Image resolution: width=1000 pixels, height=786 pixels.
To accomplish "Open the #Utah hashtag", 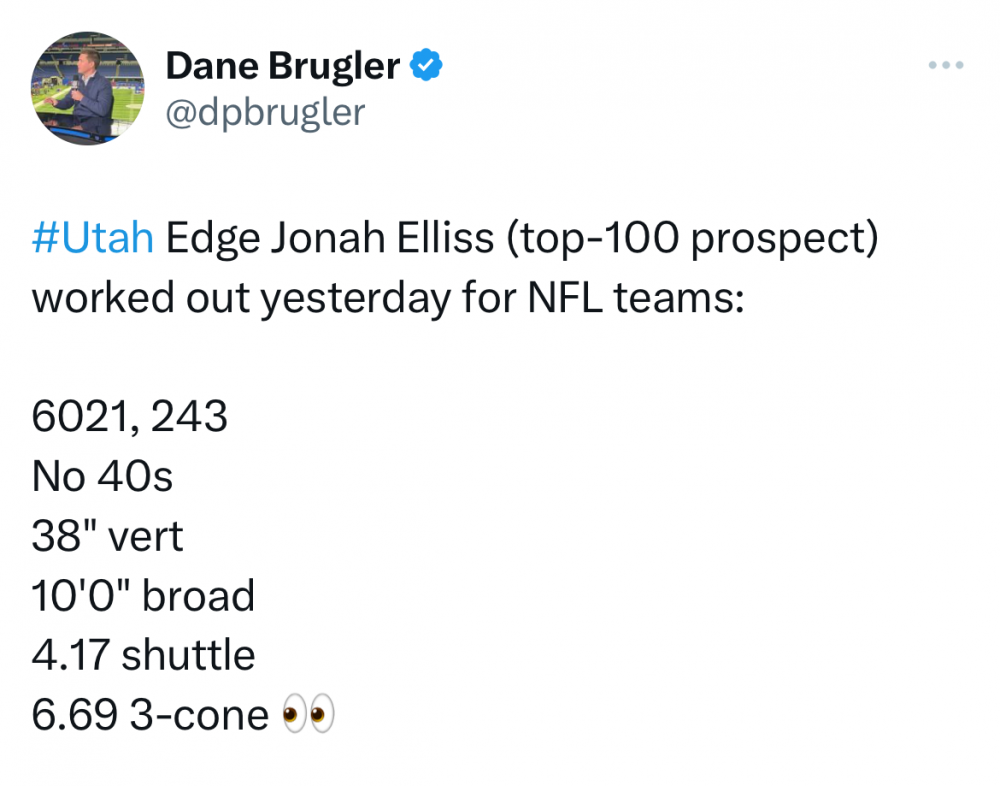I will pyautogui.click(x=93, y=240).
